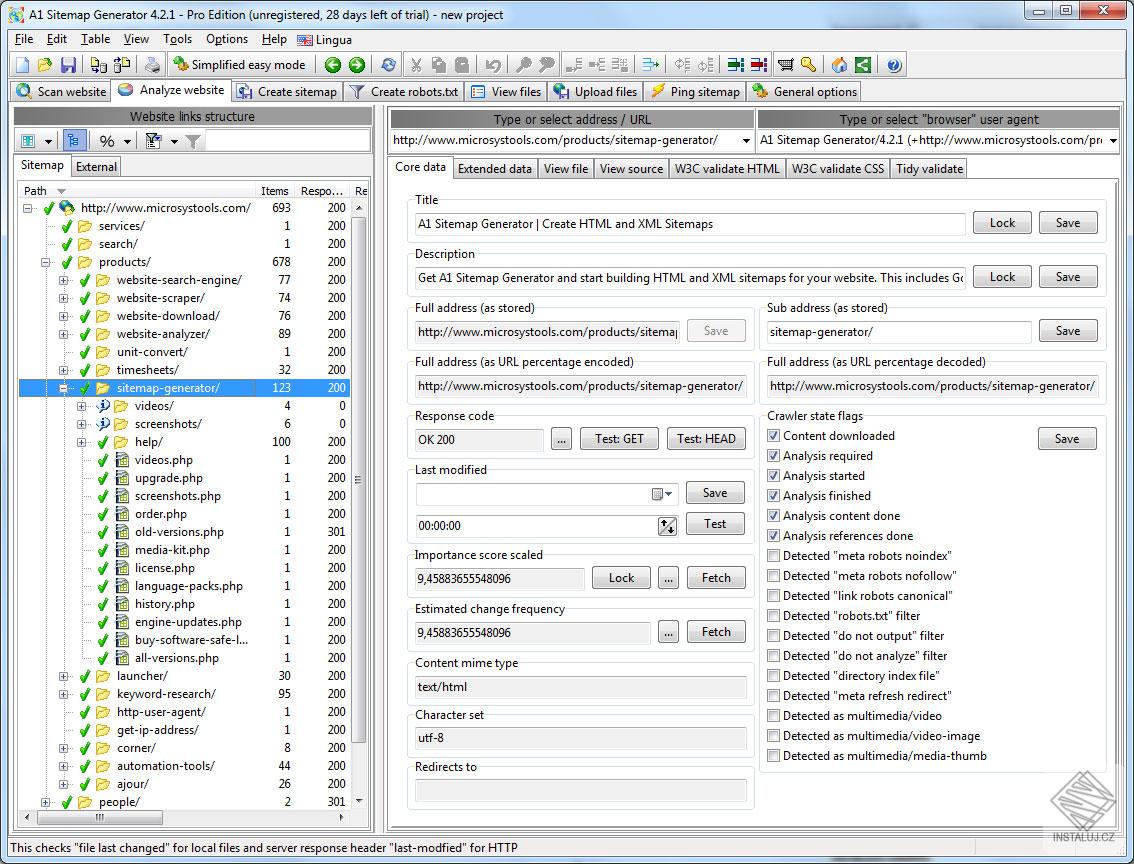Uncheck the Analysis required checkbox

pyautogui.click(x=773, y=456)
